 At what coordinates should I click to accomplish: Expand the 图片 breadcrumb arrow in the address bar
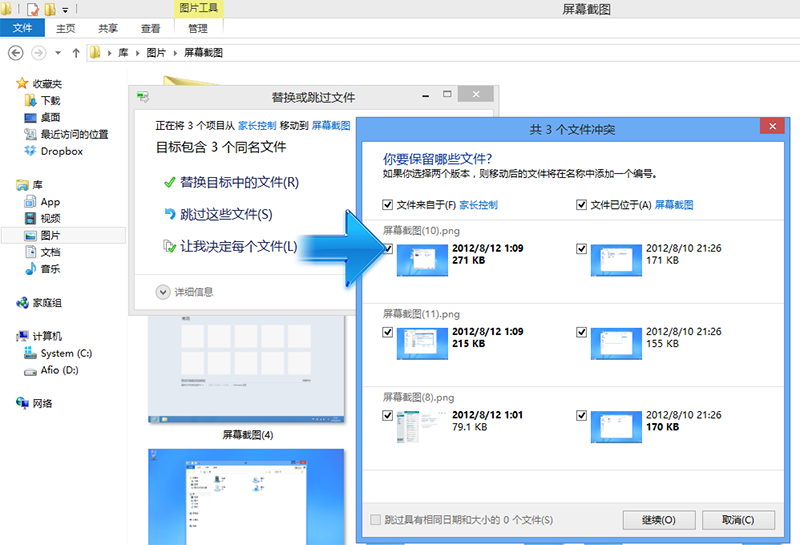click(175, 53)
